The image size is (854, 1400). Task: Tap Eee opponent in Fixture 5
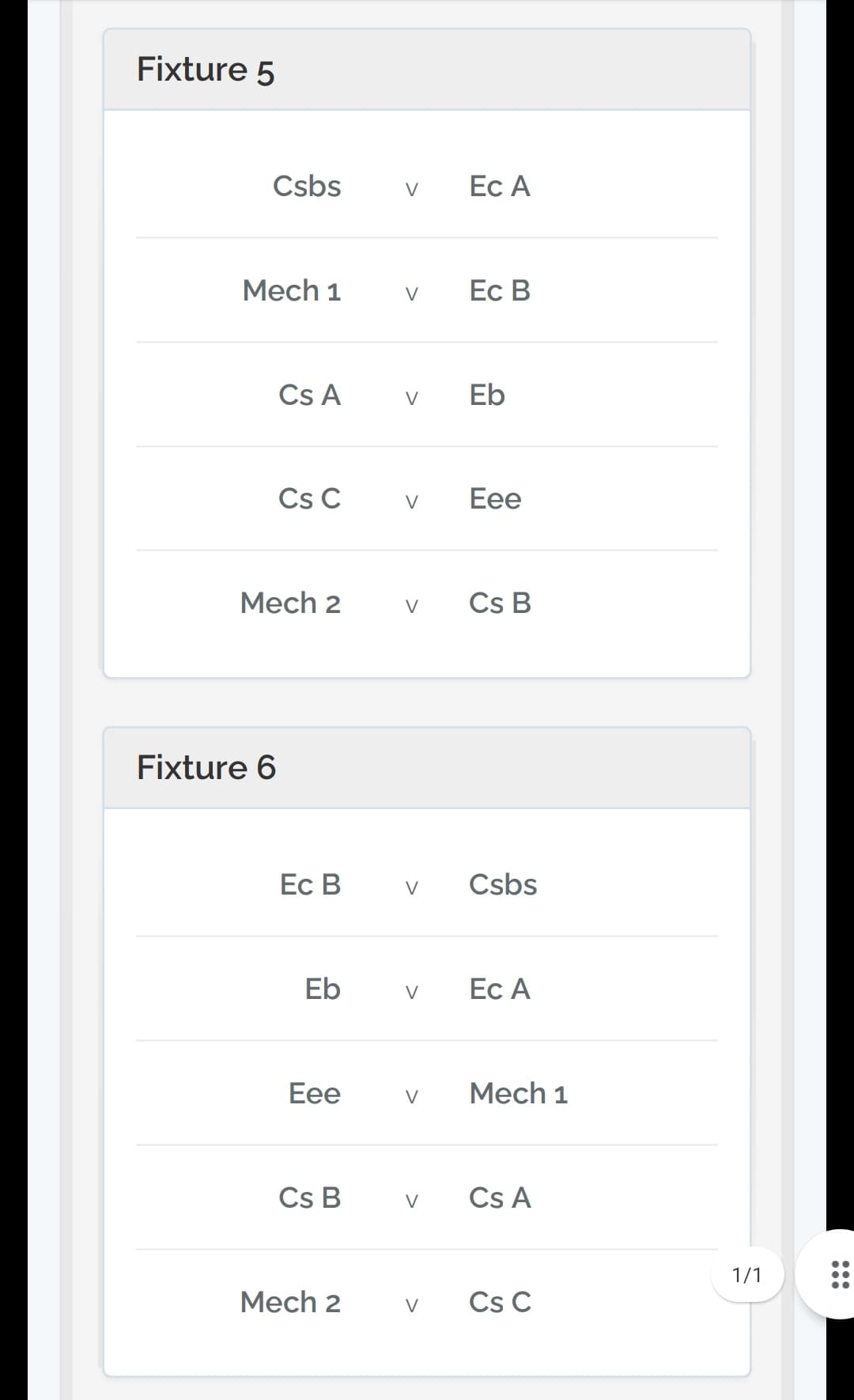[495, 499]
